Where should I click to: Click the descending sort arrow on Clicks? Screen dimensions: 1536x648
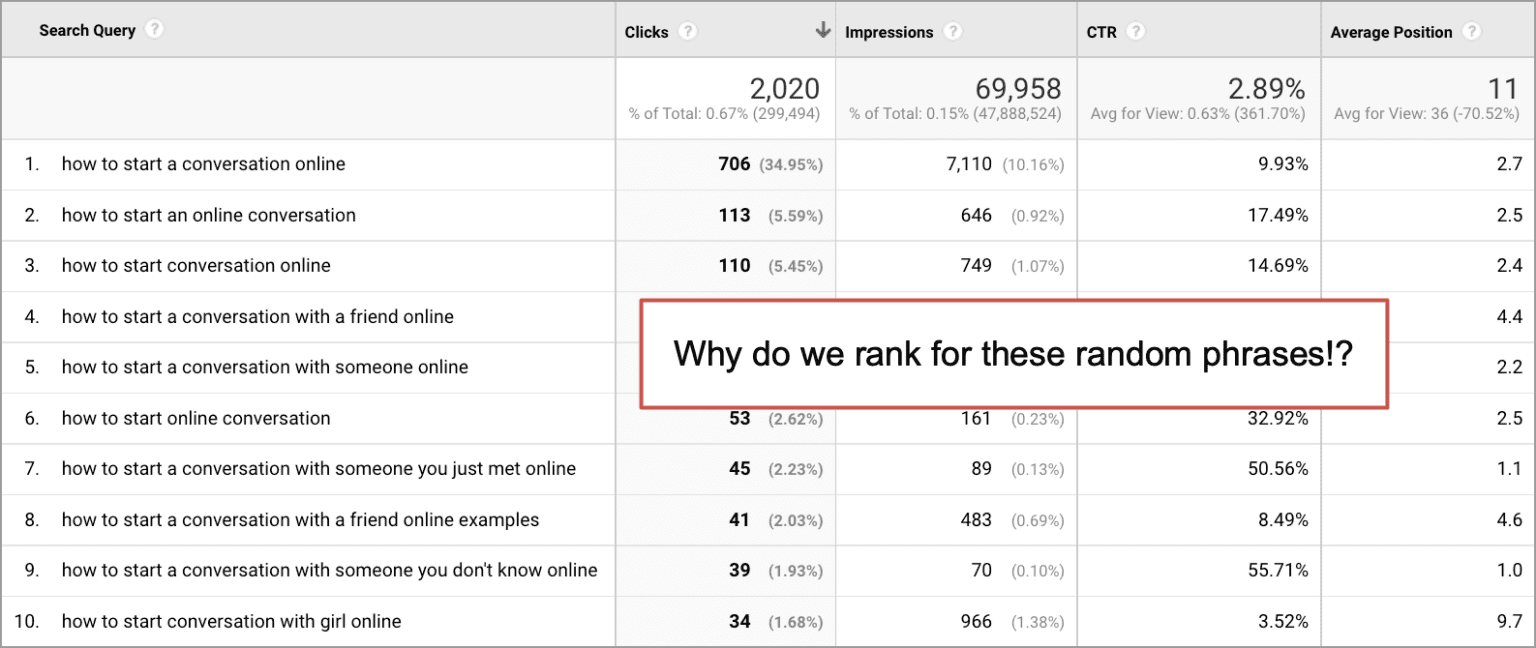click(x=822, y=30)
